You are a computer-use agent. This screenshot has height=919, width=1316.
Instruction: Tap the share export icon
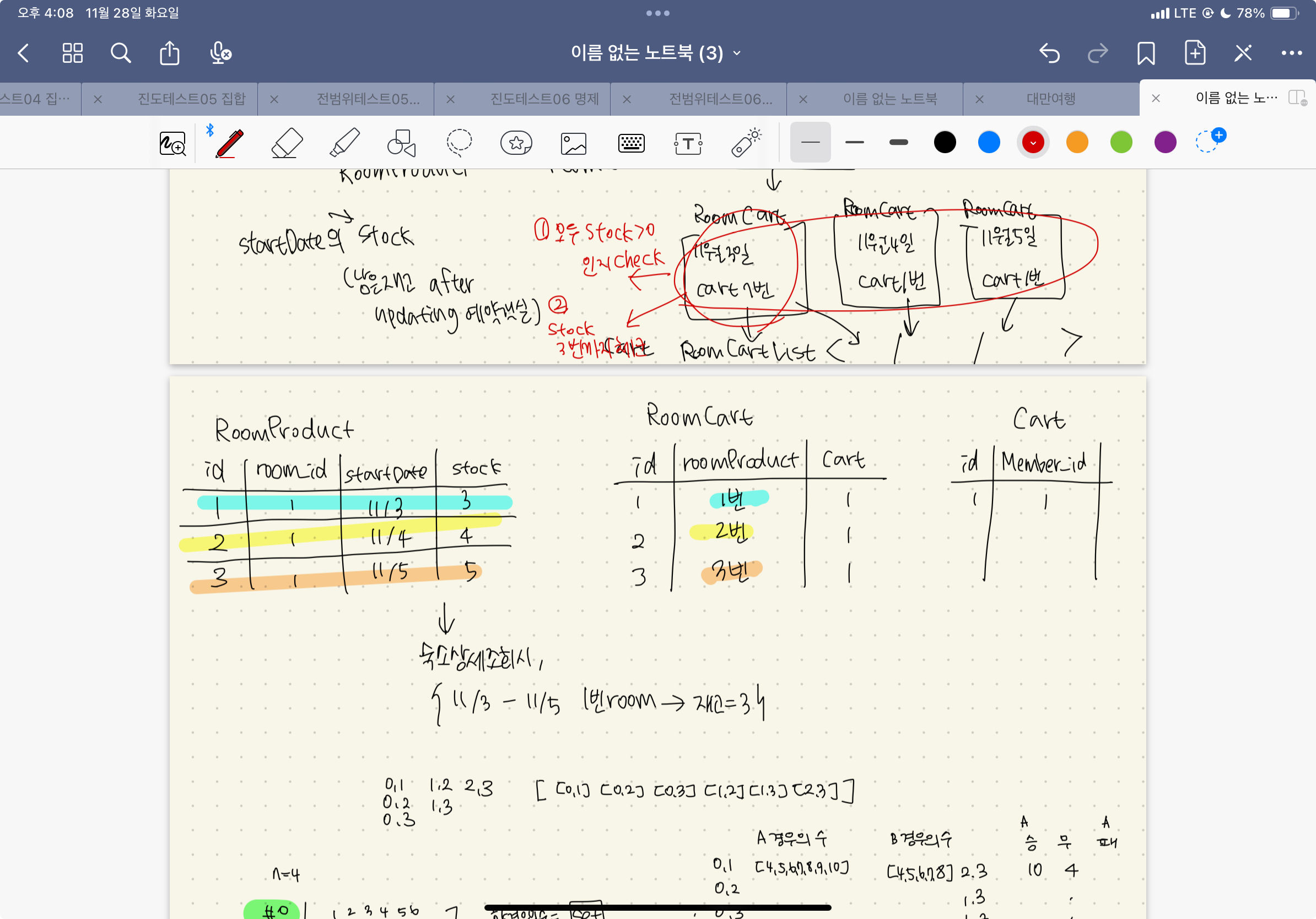(170, 53)
